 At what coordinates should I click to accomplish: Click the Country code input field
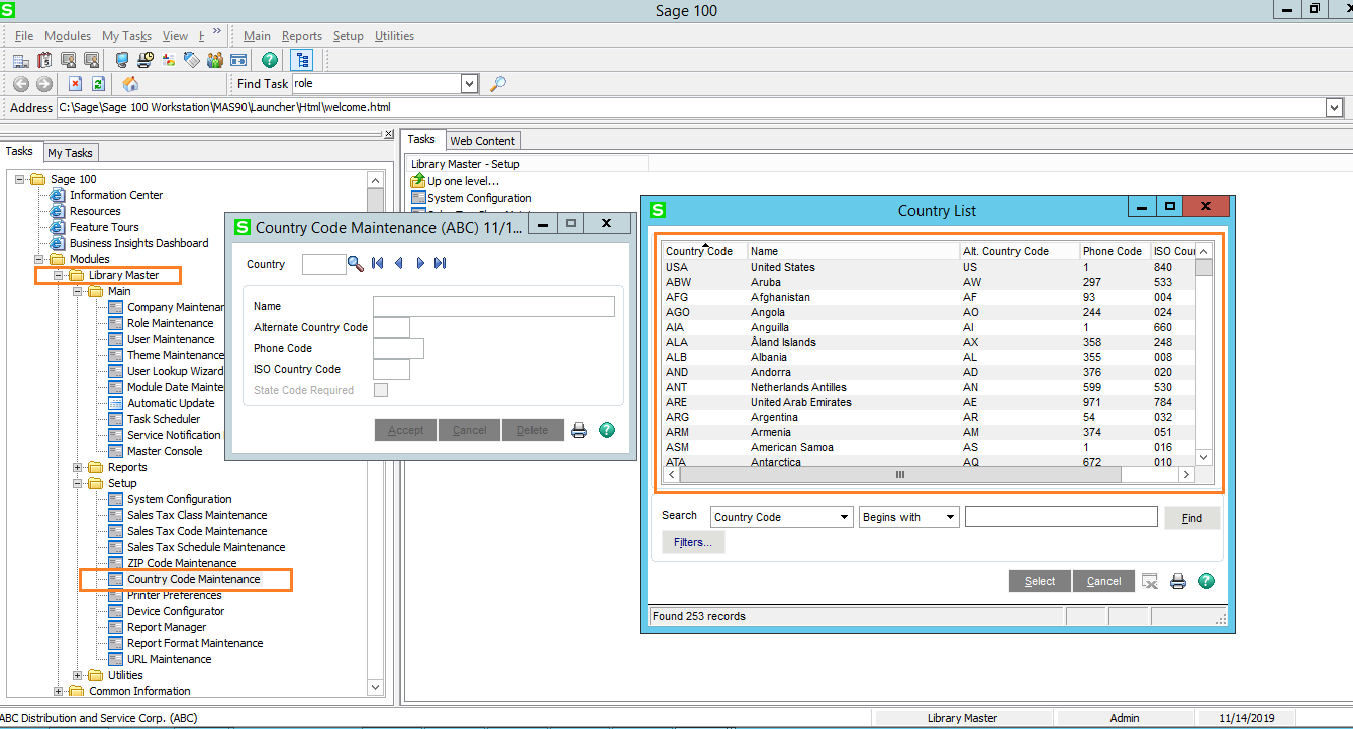(324, 264)
